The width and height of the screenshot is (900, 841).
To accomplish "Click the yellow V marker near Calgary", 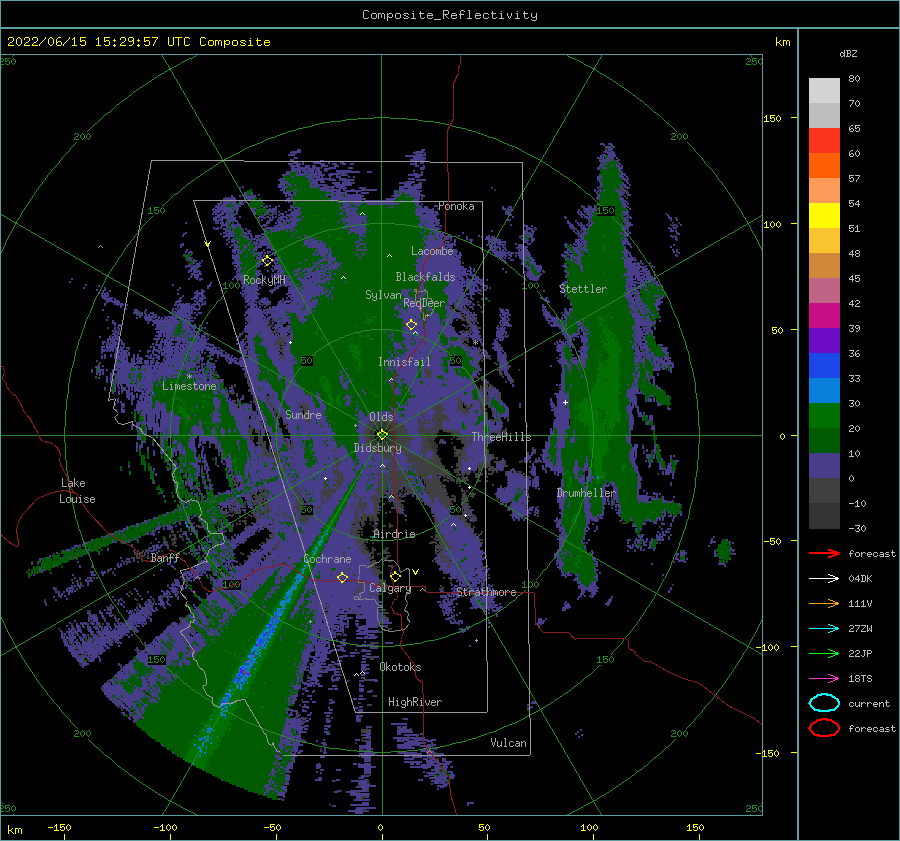I will pyautogui.click(x=416, y=572).
